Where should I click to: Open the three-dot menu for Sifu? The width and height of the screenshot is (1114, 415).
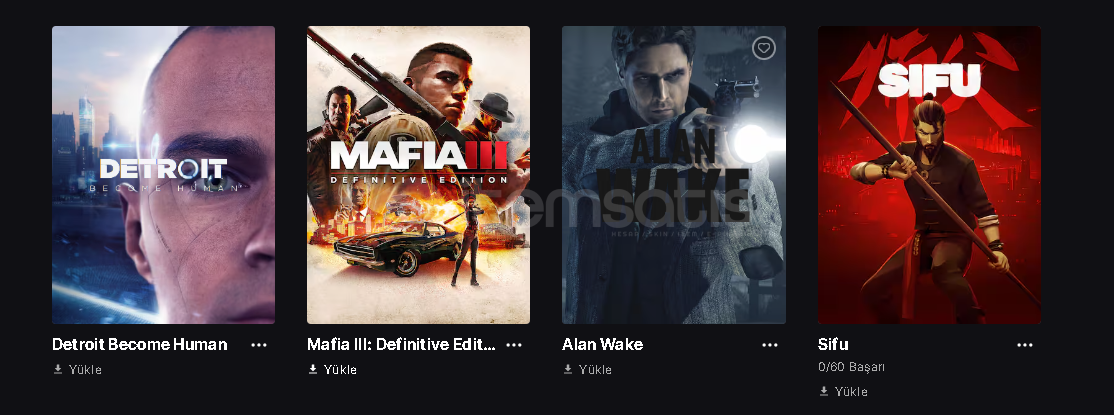tap(1024, 345)
